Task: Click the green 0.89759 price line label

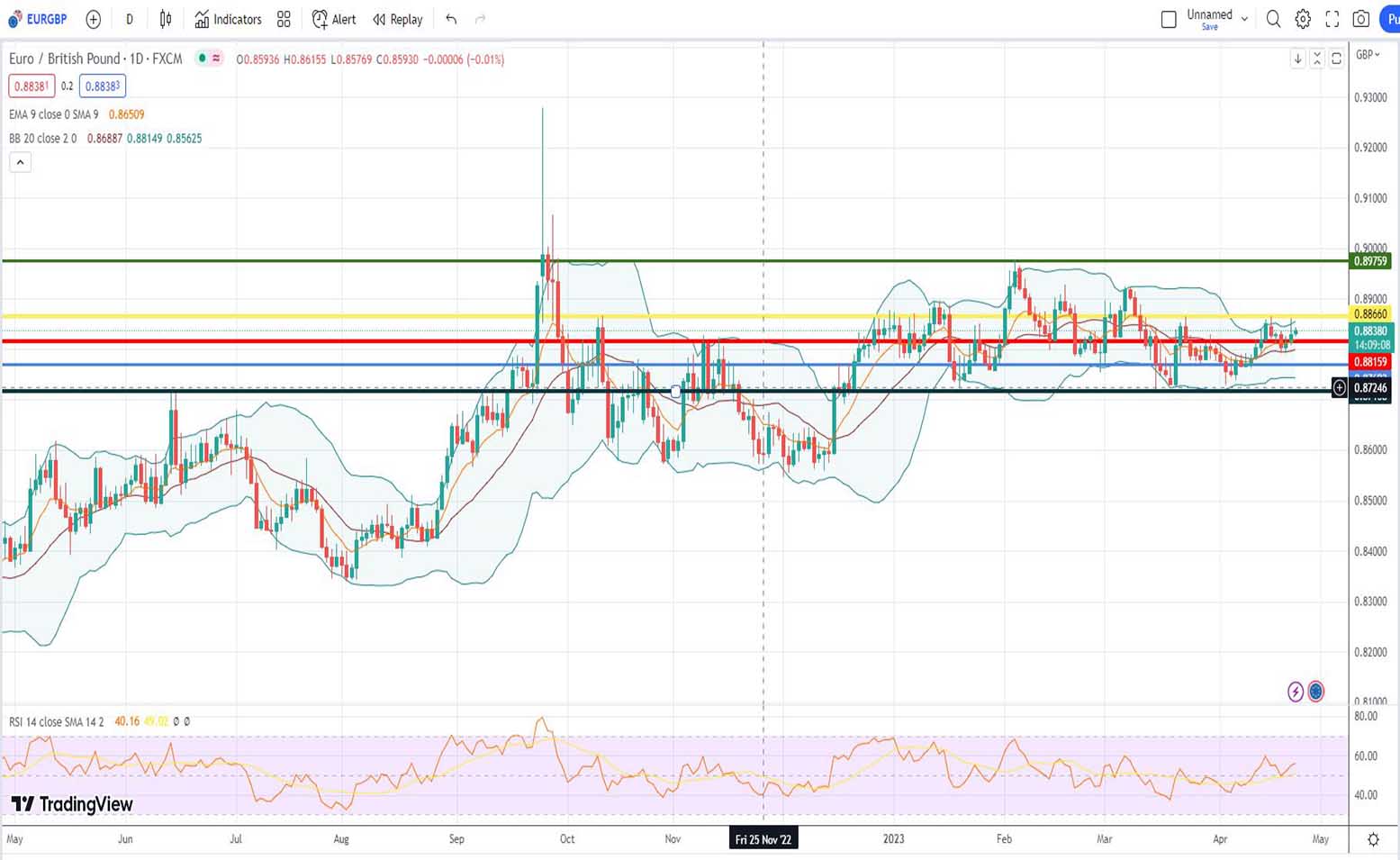Action: pyautogui.click(x=1370, y=261)
